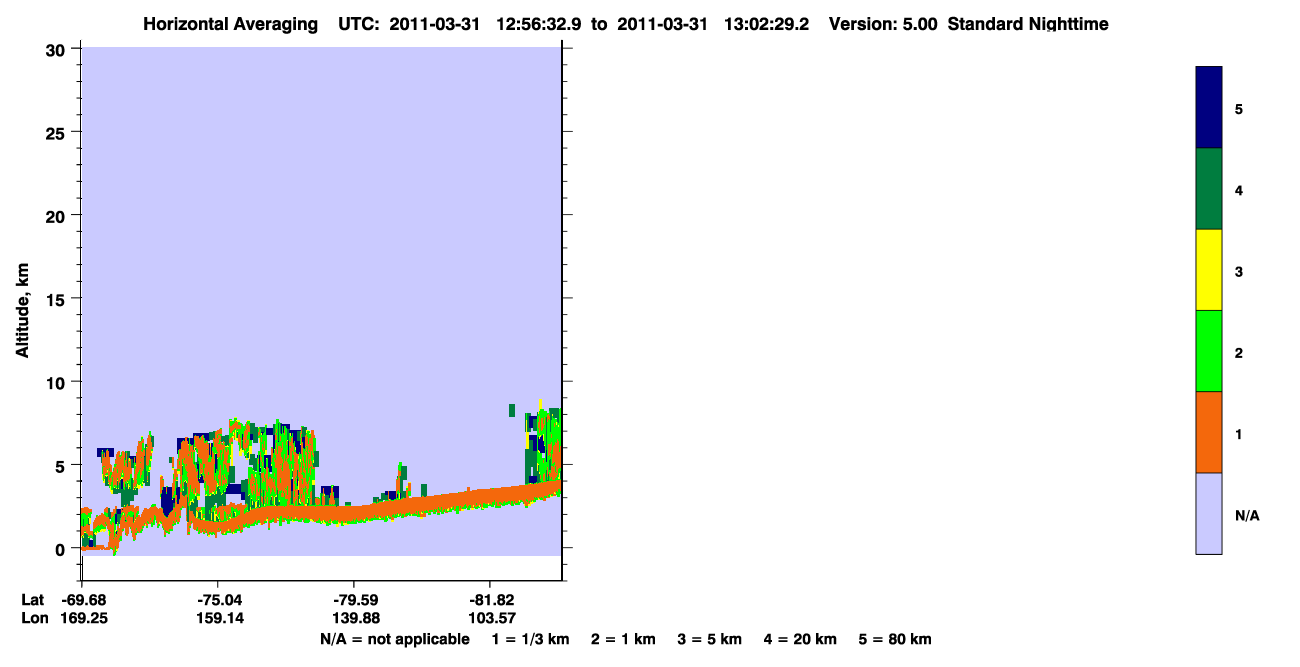Click the dark blue level 5 color swatch
Screen dimensions: 1300x667
pyautogui.click(x=1208, y=108)
